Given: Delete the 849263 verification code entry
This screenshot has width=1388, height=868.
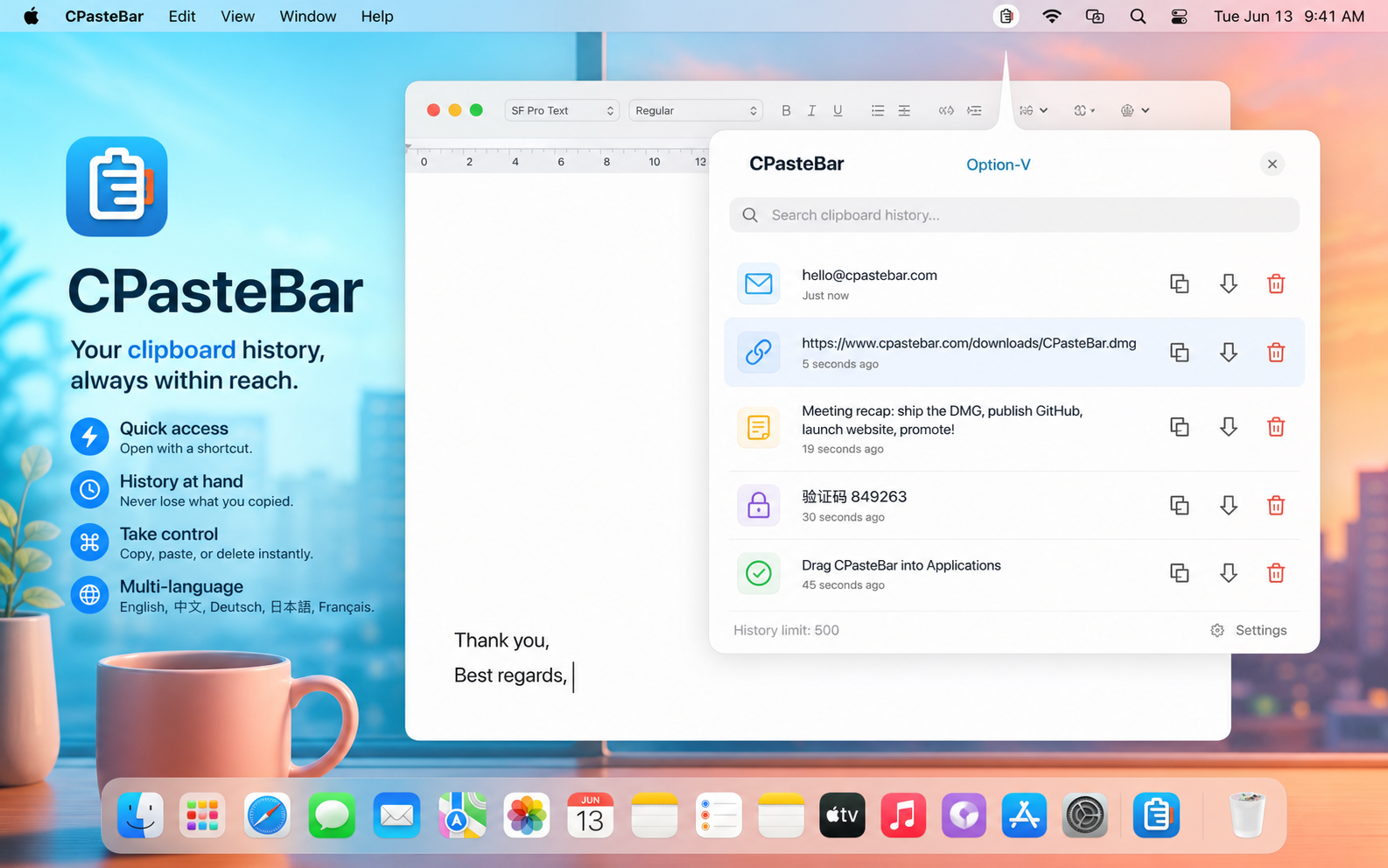Looking at the screenshot, I should point(1276,505).
